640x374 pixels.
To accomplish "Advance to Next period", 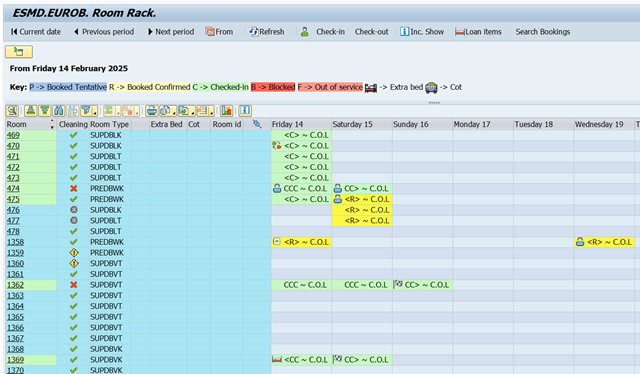I will pos(171,32).
